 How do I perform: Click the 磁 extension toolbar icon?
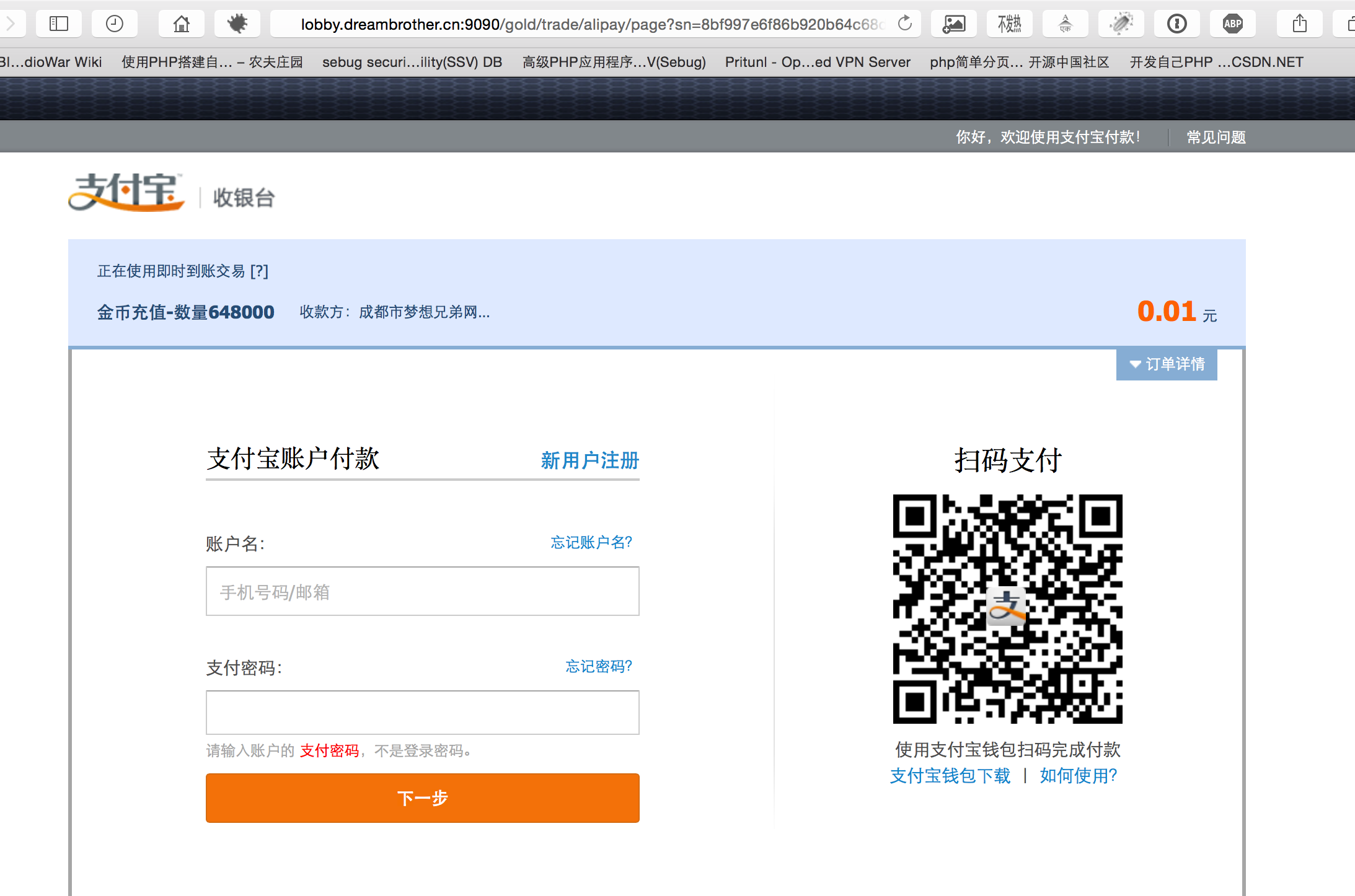pos(1010,24)
